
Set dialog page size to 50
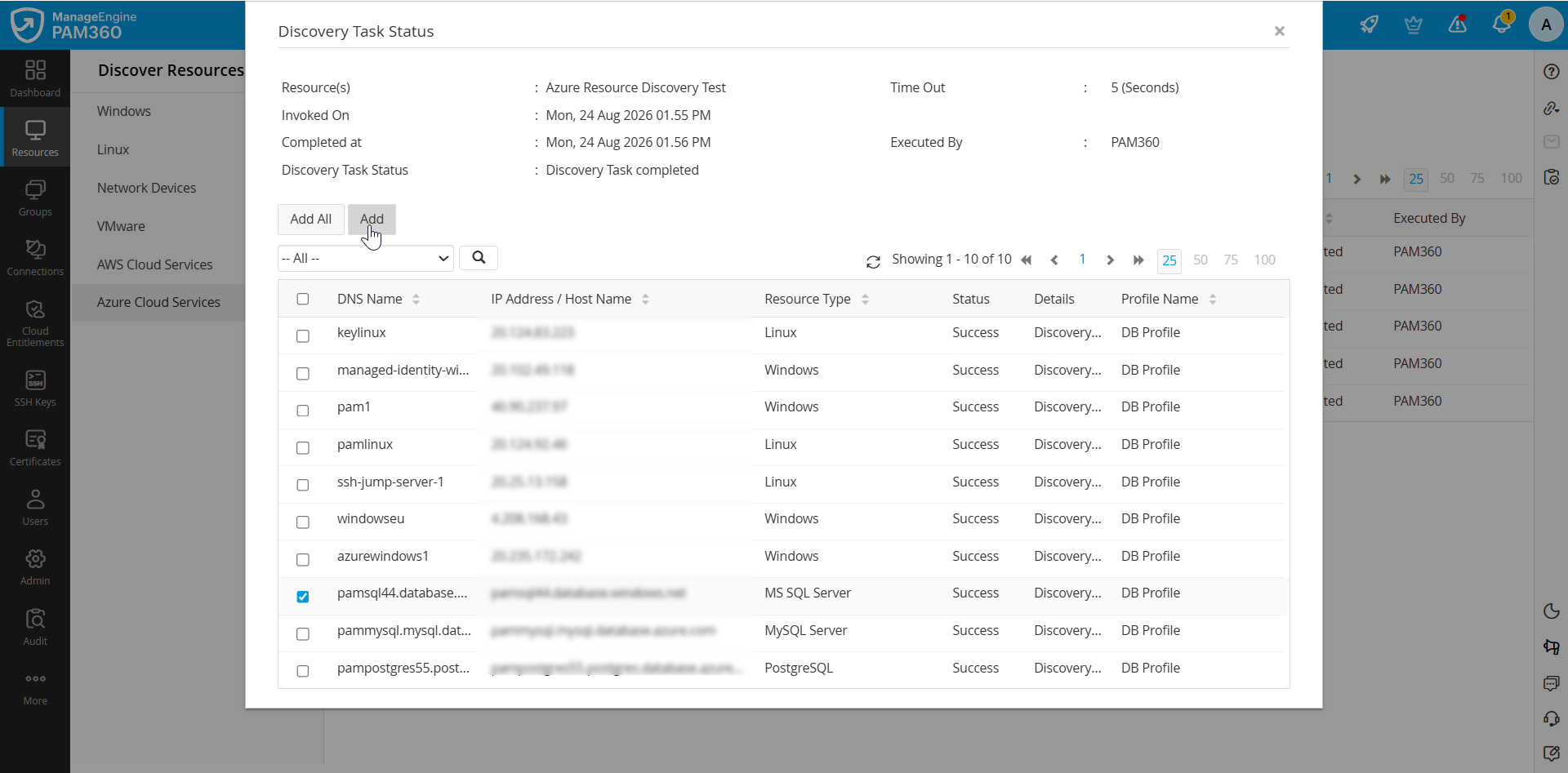click(1200, 260)
